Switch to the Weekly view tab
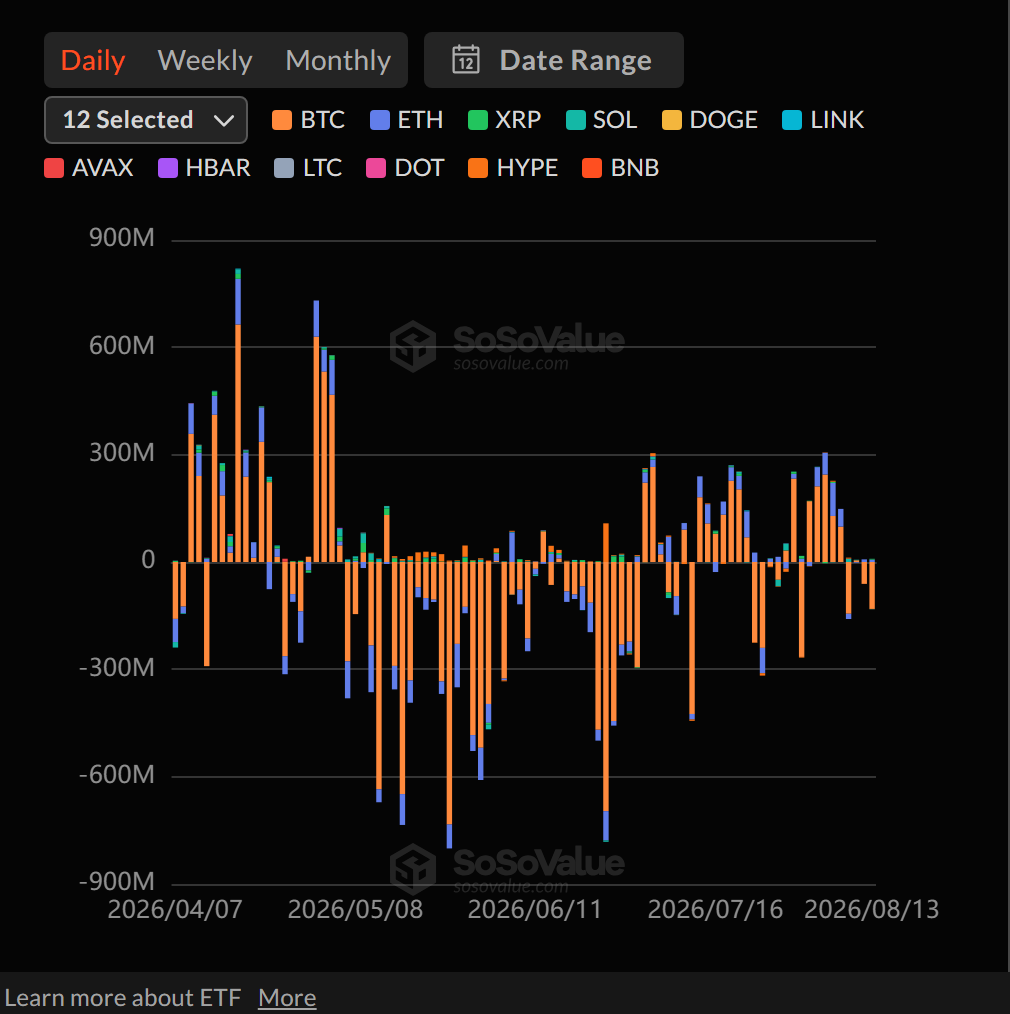 [204, 60]
